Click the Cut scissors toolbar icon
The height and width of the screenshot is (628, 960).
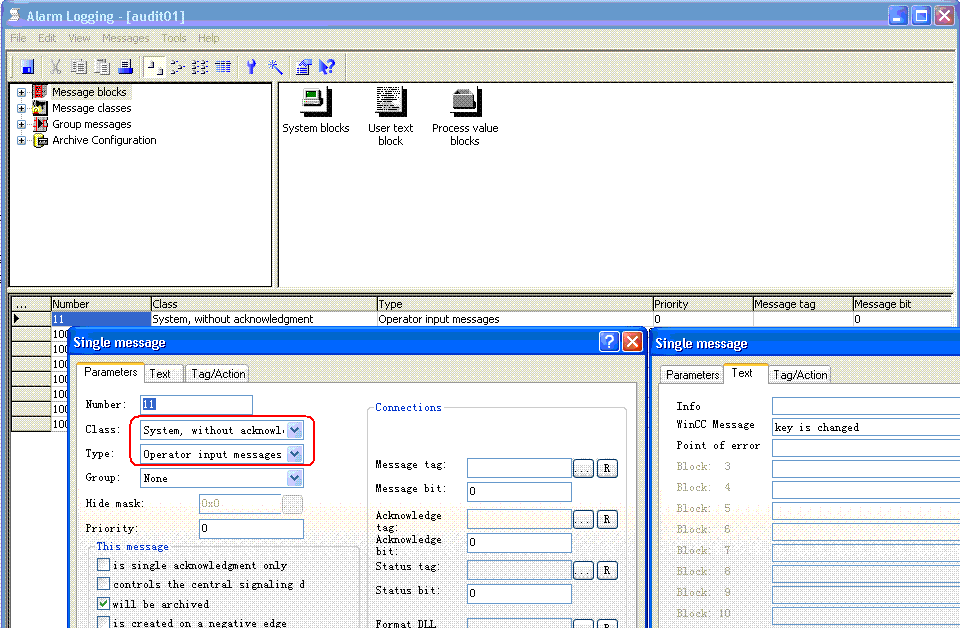pyautogui.click(x=56, y=67)
